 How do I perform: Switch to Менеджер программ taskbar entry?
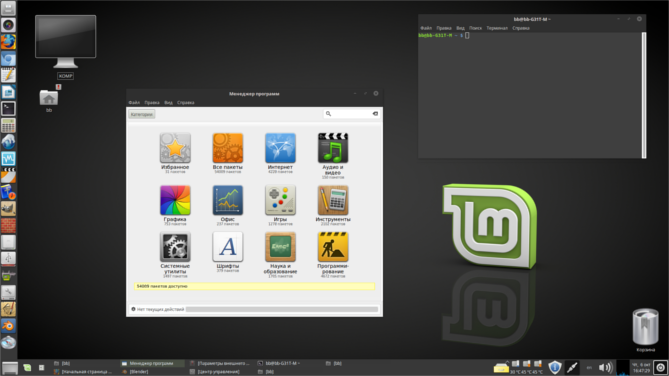(x=152, y=364)
